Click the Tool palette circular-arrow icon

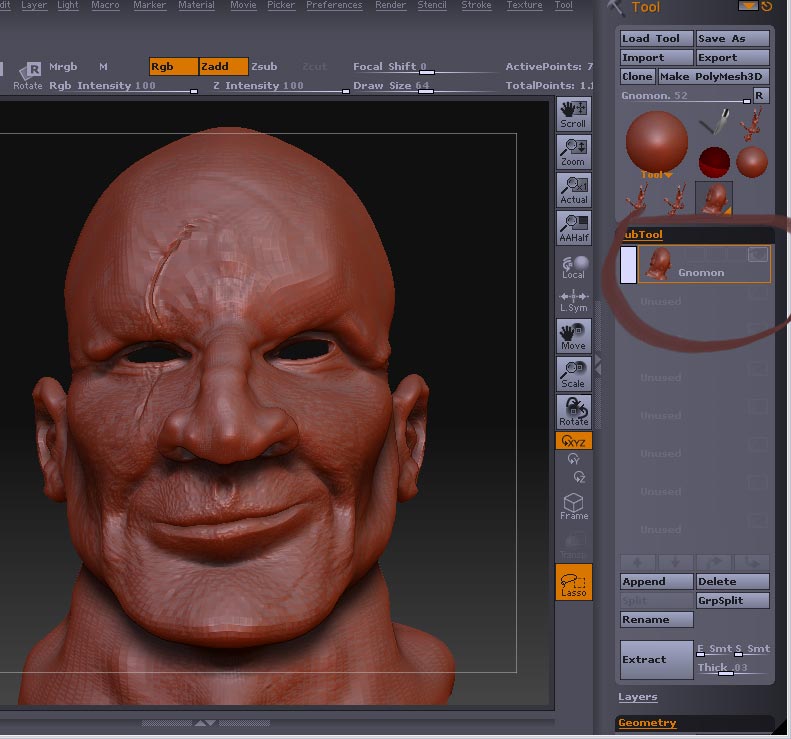click(766, 7)
